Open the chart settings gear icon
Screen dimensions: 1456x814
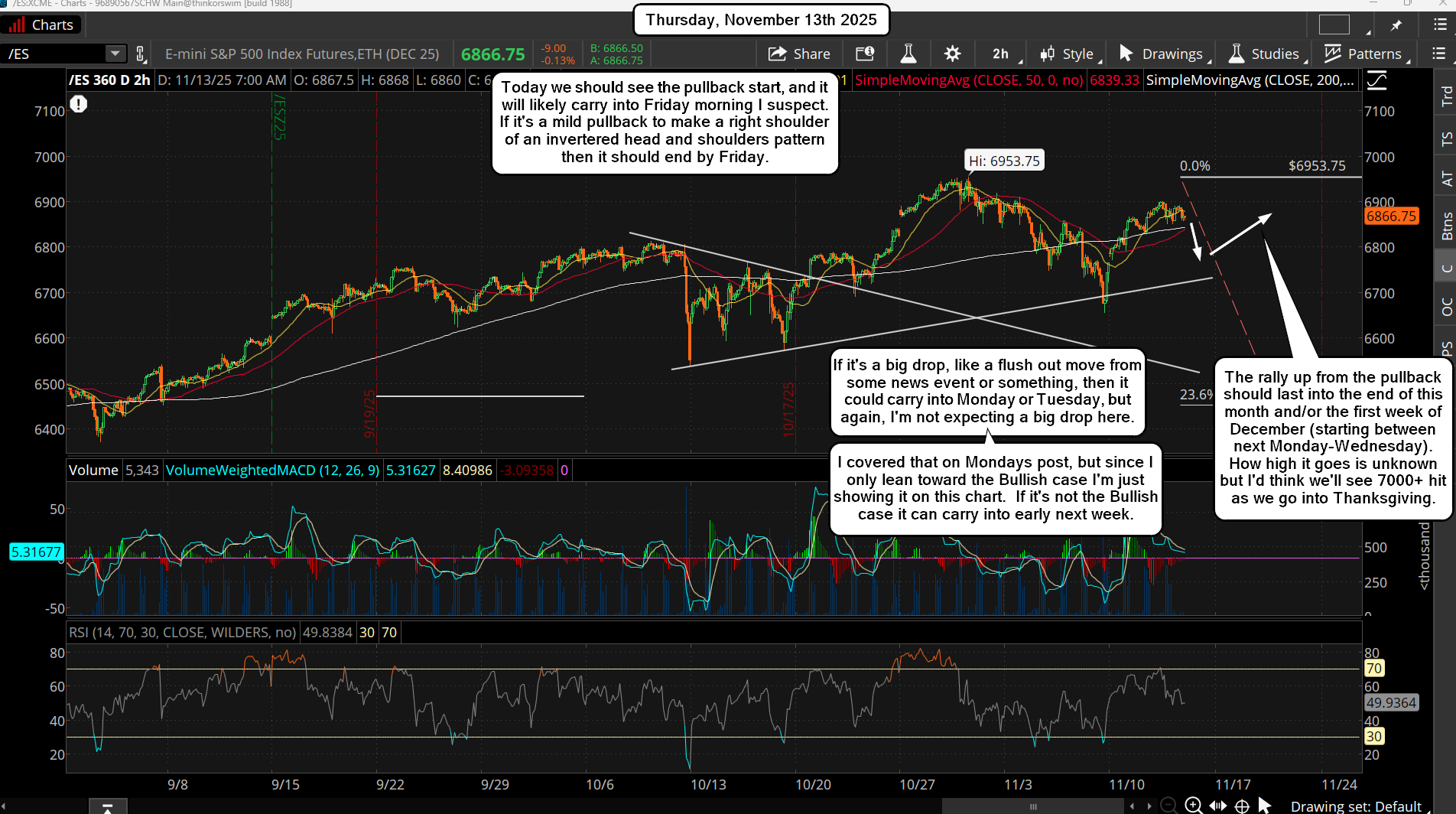952,54
